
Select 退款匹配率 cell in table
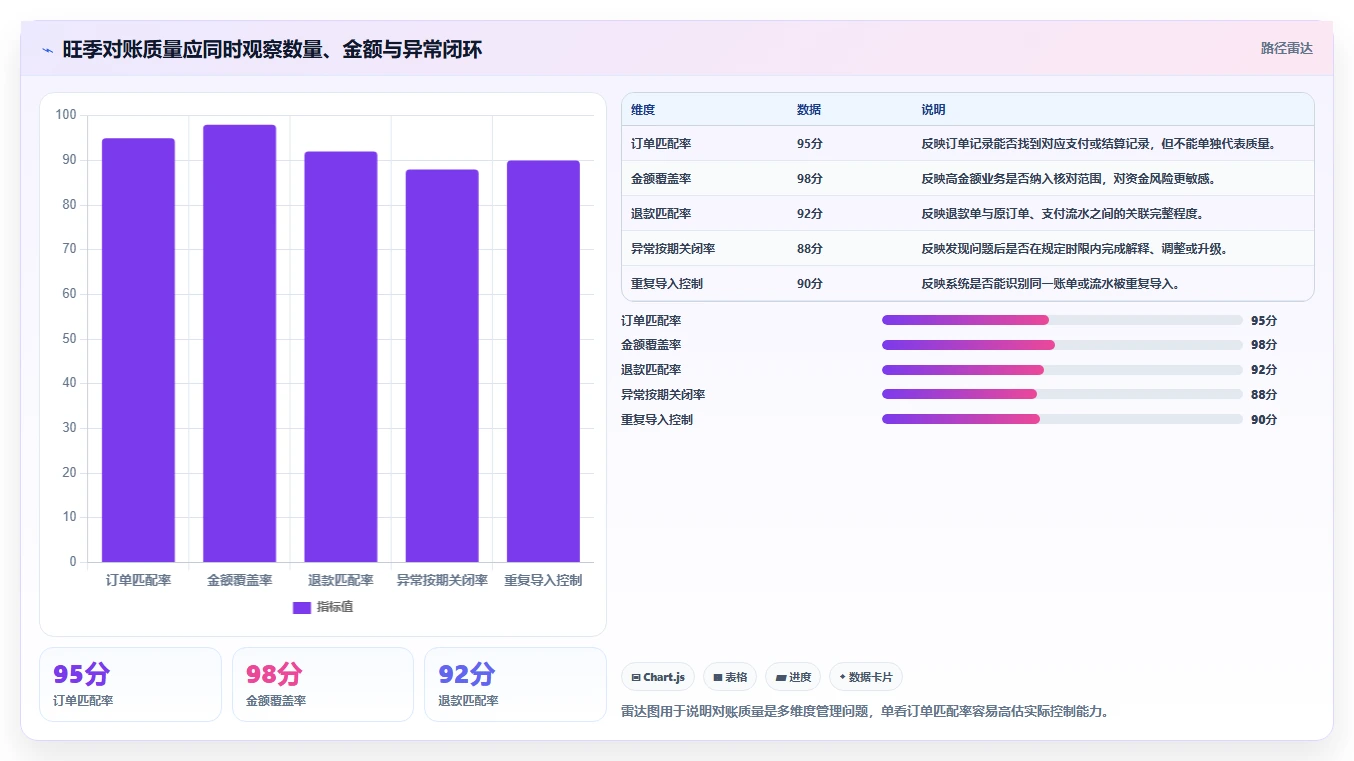click(x=661, y=214)
